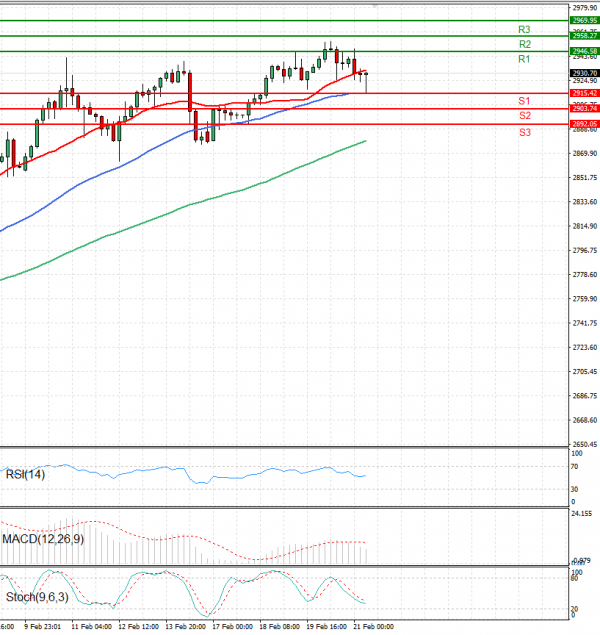Select the 2892.05 support price tag
600x635 pixels.
pos(585,124)
